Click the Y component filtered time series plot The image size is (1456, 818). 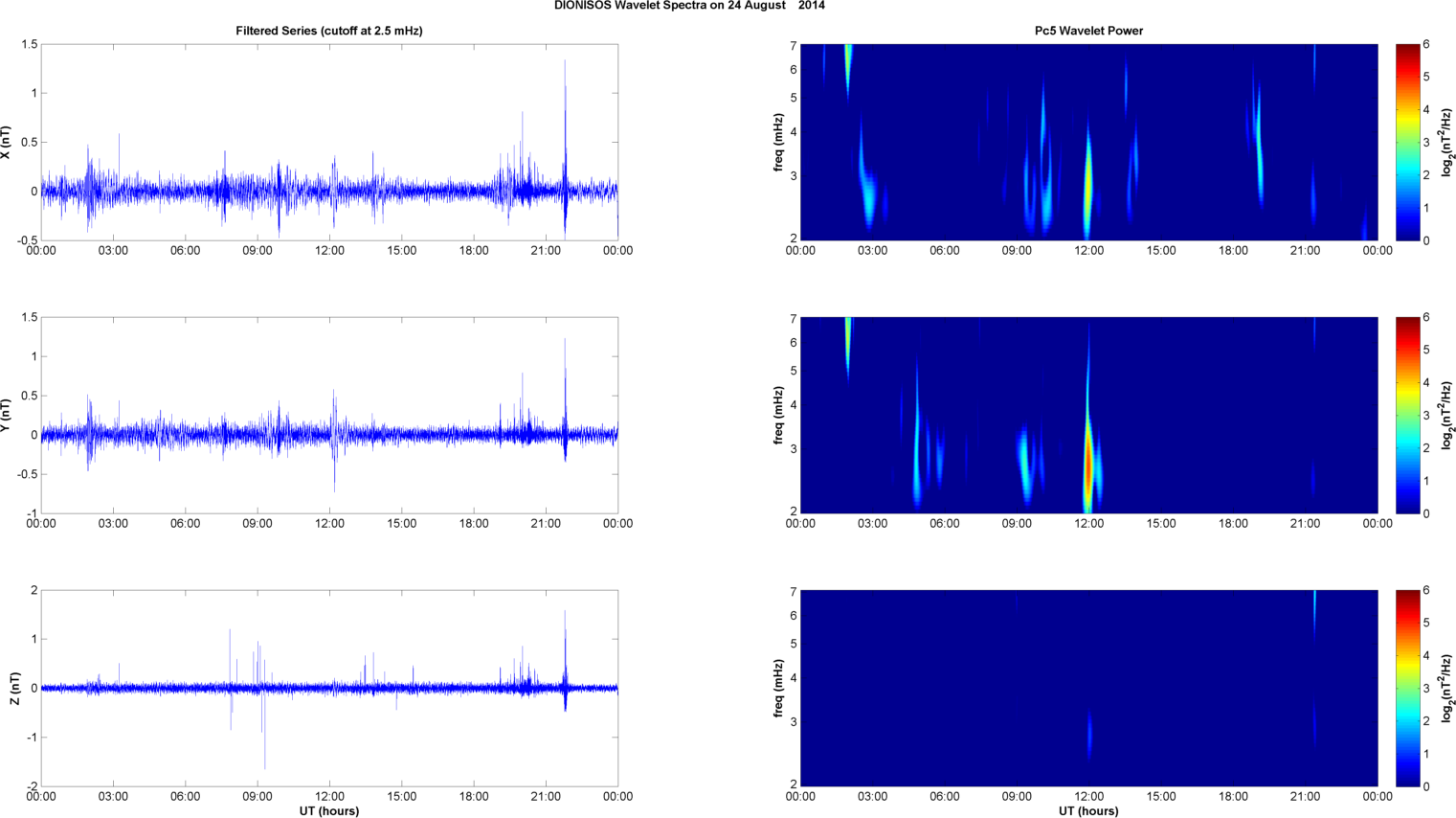pos(329,415)
